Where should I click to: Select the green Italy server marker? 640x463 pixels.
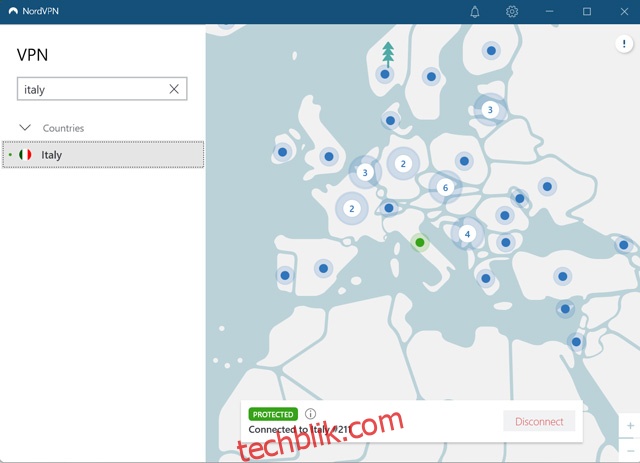point(420,243)
